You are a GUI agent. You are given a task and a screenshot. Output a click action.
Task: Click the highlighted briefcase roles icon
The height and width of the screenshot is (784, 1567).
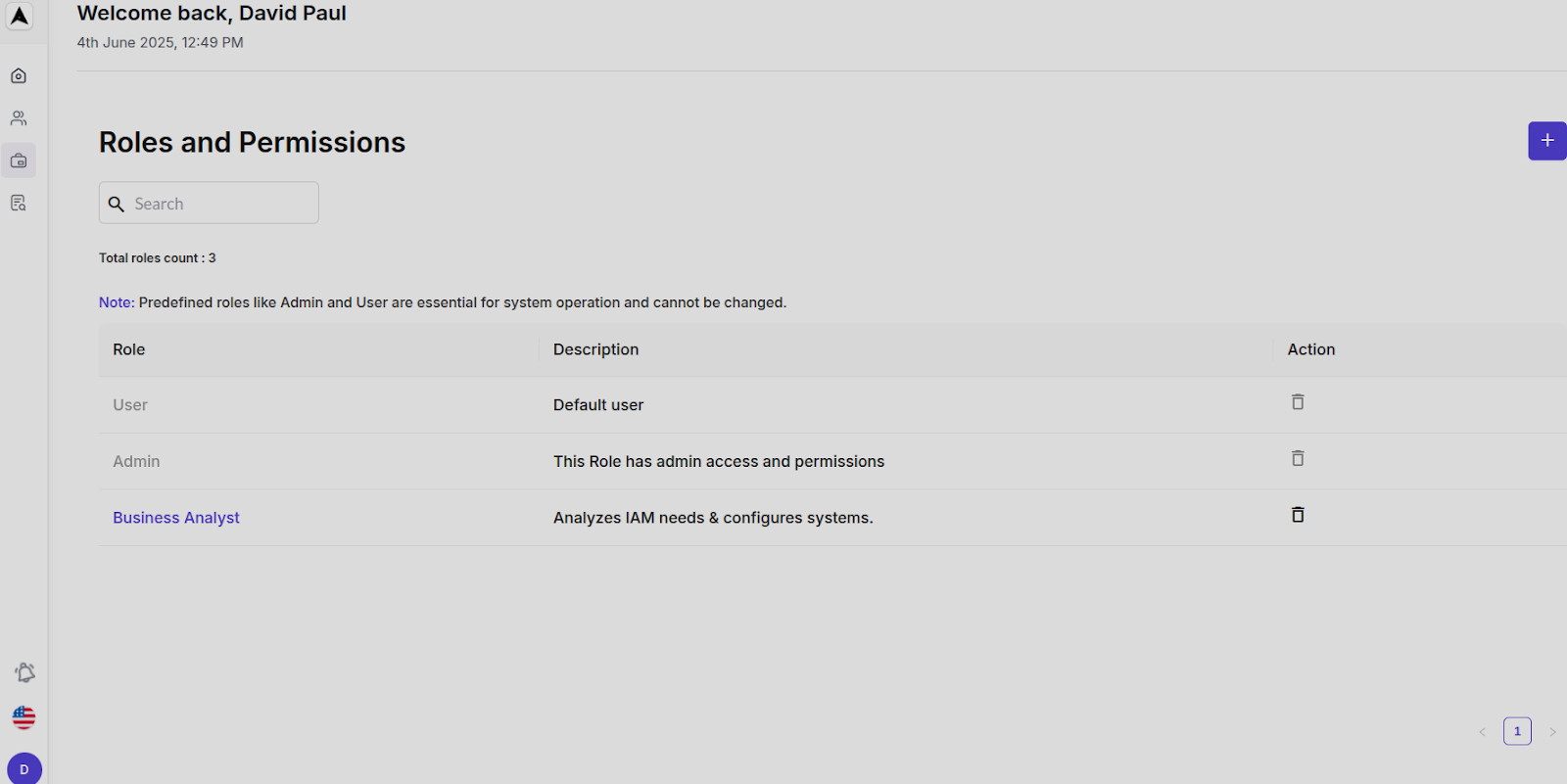coord(19,160)
